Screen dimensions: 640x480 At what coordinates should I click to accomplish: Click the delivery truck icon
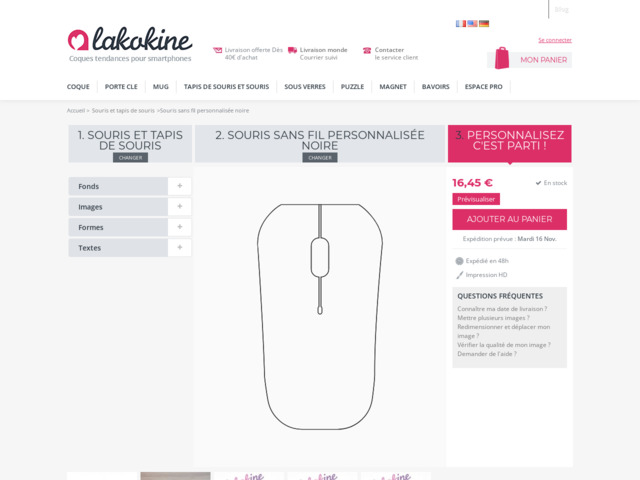(x=292, y=50)
